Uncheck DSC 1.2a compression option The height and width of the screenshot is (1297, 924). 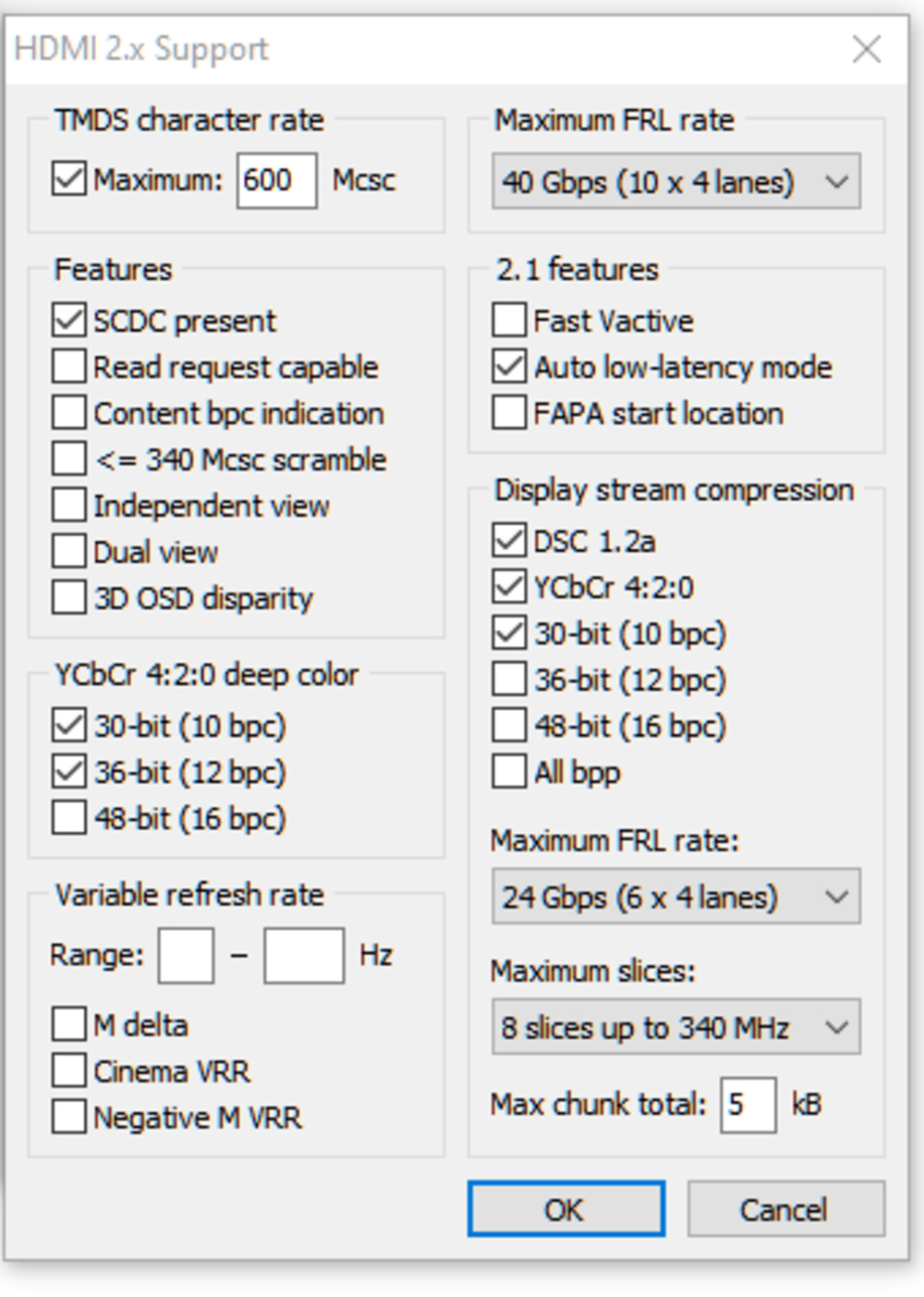click(509, 541)
